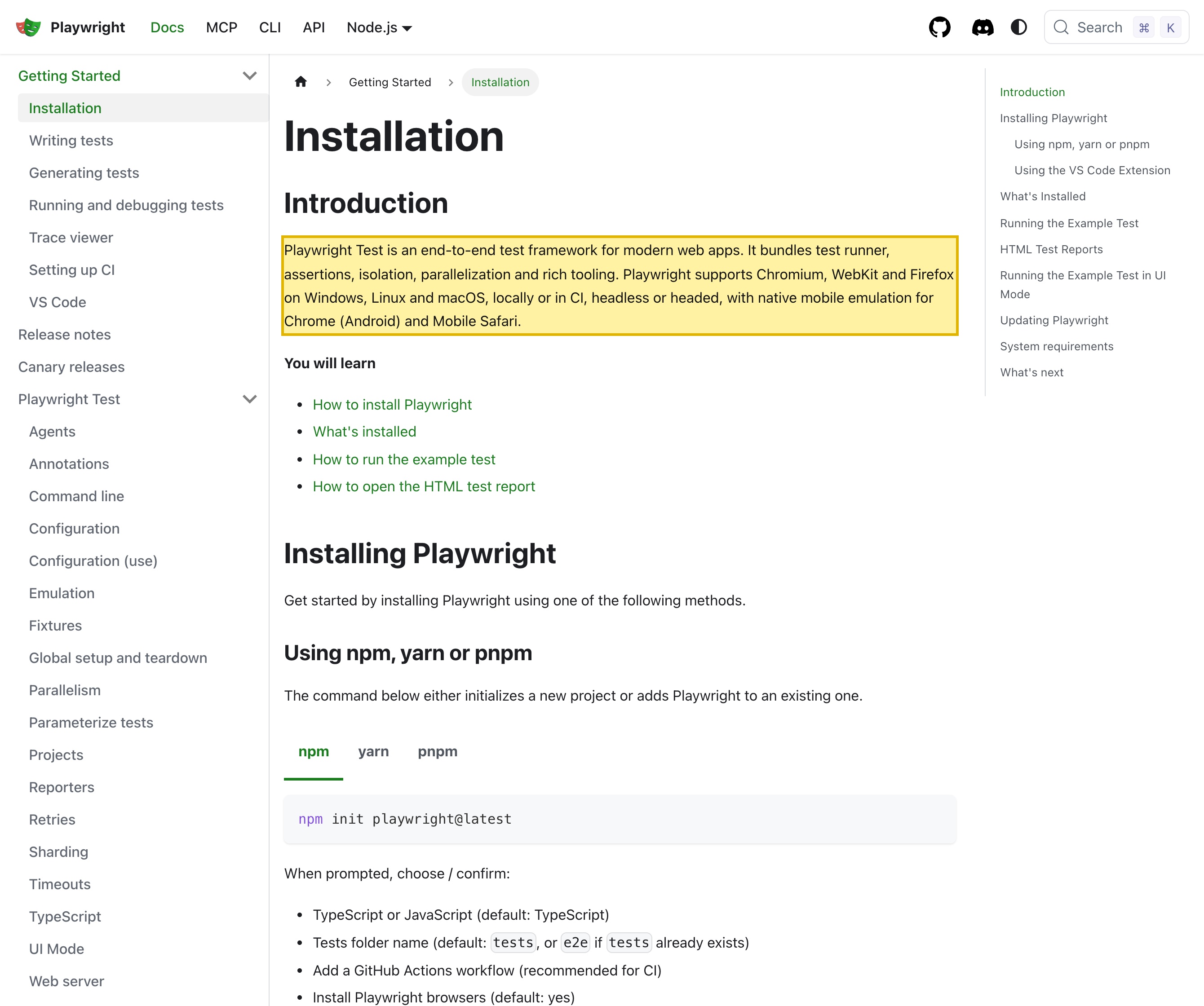Collapse the Getting Started section chevron
The image size is (1204, 1006).
pyautogui.click(x=249, y=75)
